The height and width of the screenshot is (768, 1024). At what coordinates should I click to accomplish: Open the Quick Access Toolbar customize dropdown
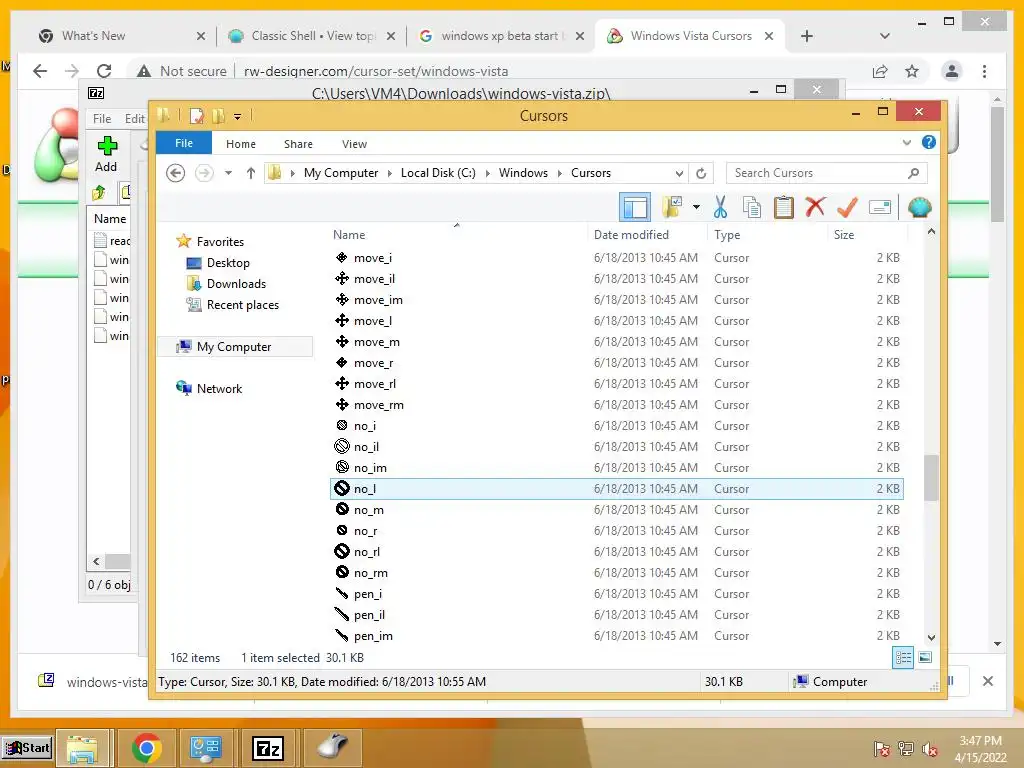[x=237, y=117]
